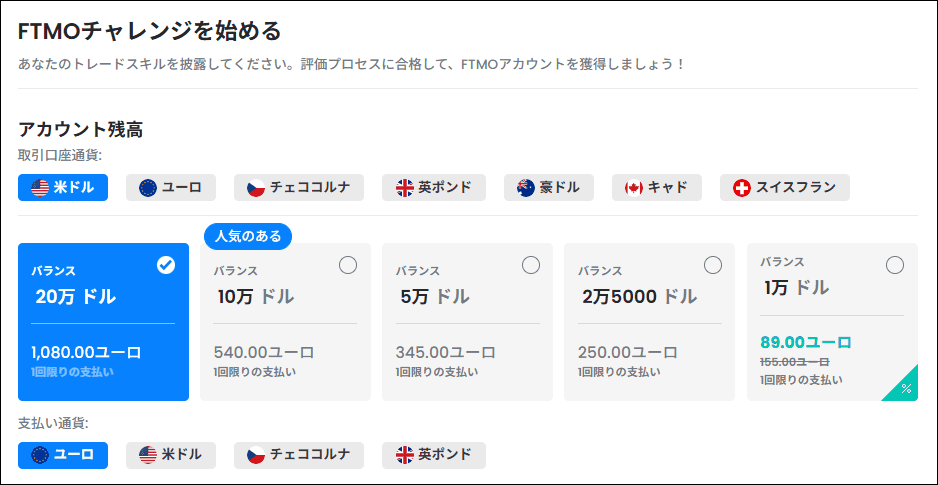Click the UK flag icon in trading account currency
Image resolution: width=938 pixels, height=485 pixels.
coord(404,188)
